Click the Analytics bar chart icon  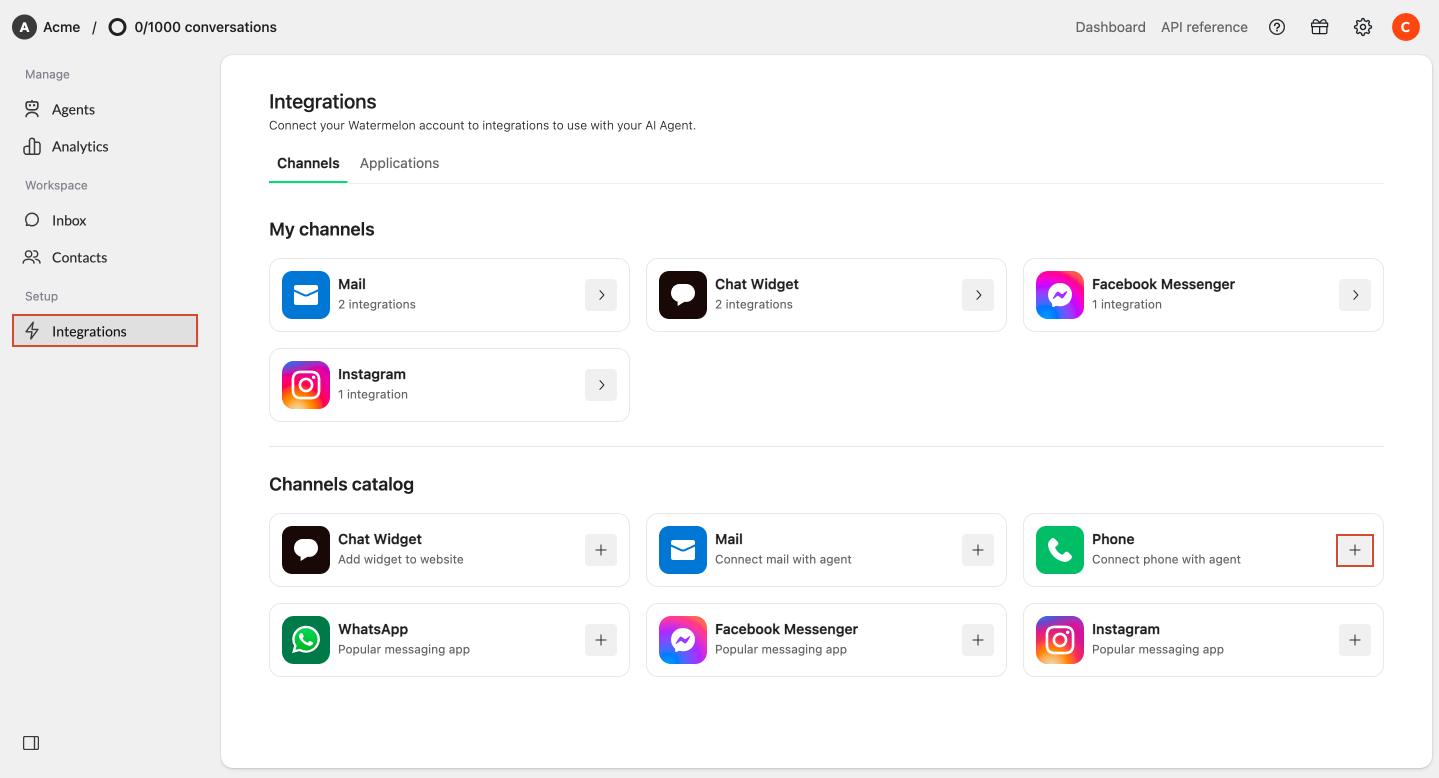pyautogui.click(x=32, y=146)
